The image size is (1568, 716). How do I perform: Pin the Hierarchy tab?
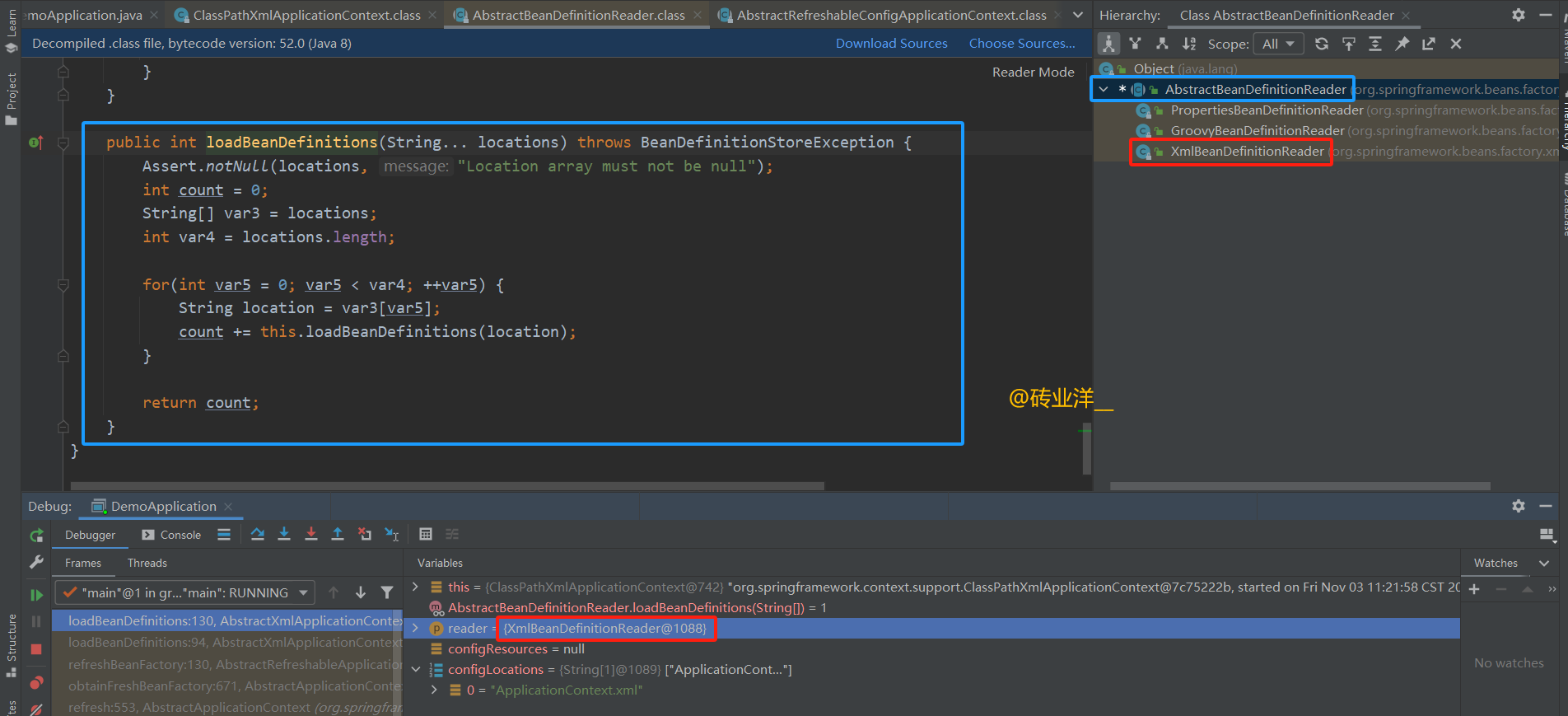[x=1402, y=44]
